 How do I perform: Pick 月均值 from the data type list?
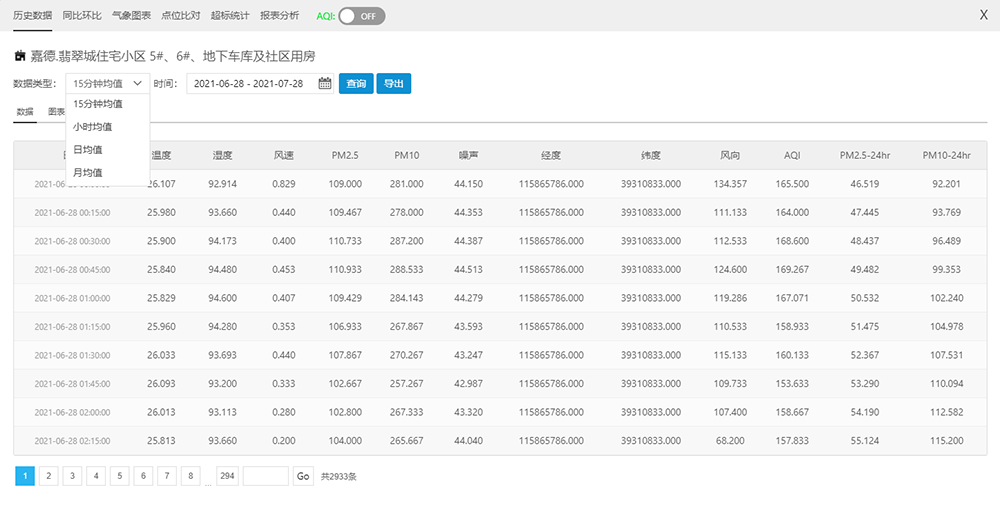pyautogui.click(x=87, y=173)
